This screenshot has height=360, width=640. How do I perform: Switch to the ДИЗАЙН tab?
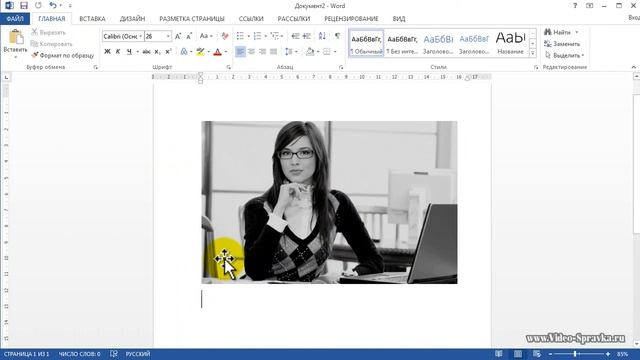click(x=132, y=19)
